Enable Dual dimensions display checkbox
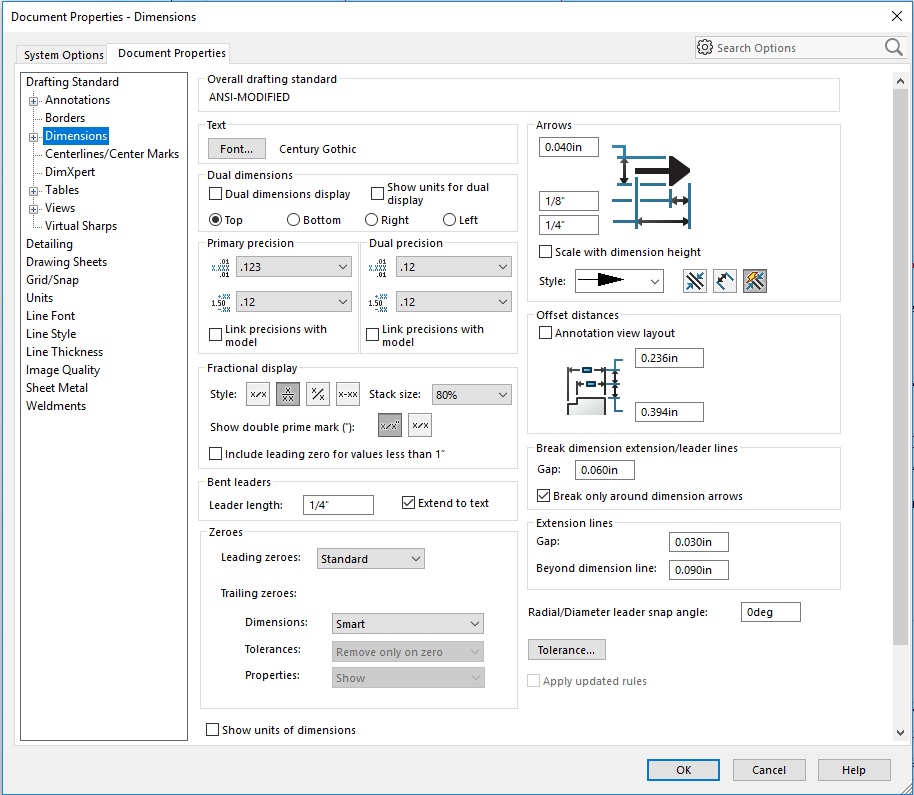Screen dimensions: 914x795 tap(215, 194)
